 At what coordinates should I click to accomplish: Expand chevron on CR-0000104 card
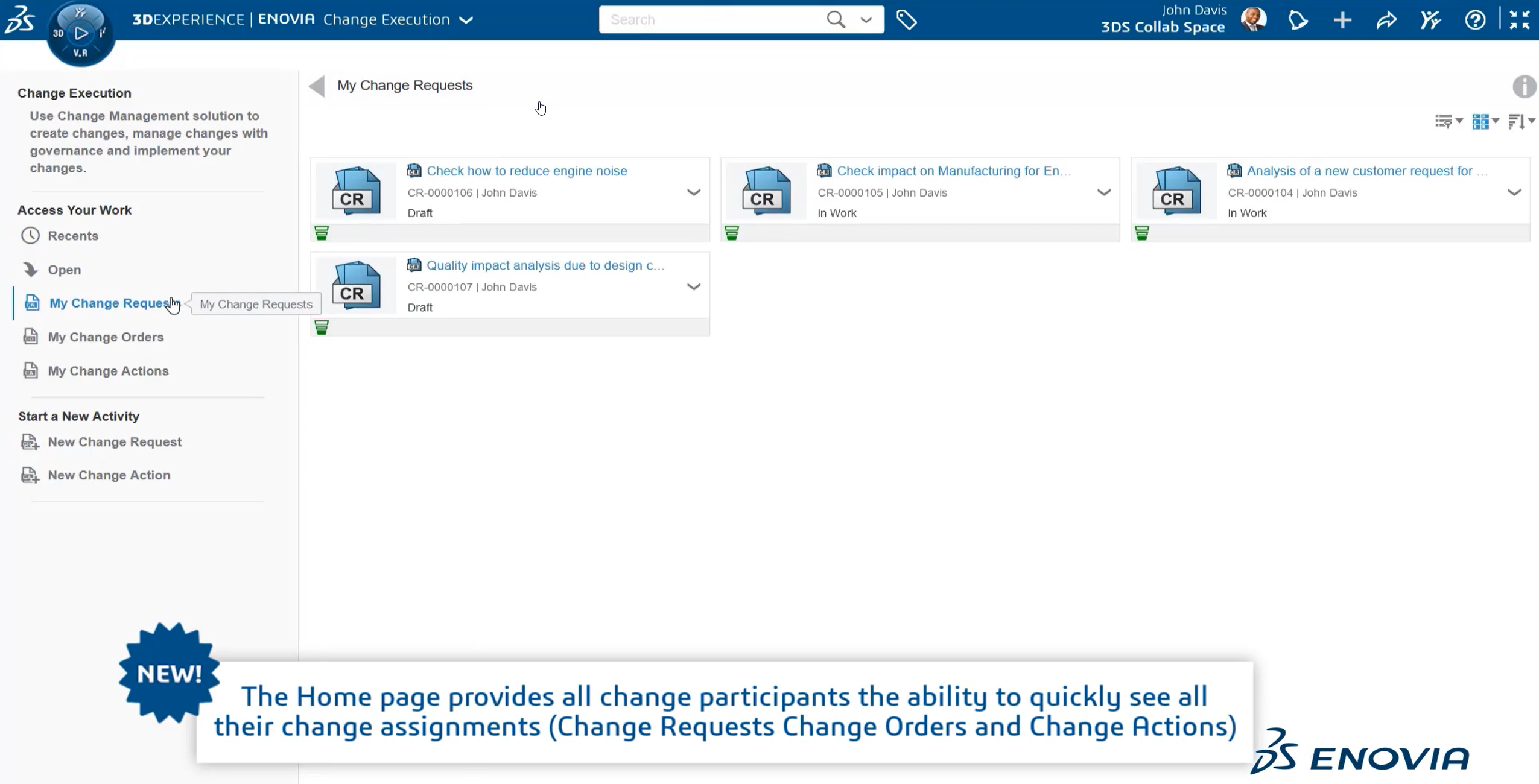pyautogui.click(x=1514, y=192)
